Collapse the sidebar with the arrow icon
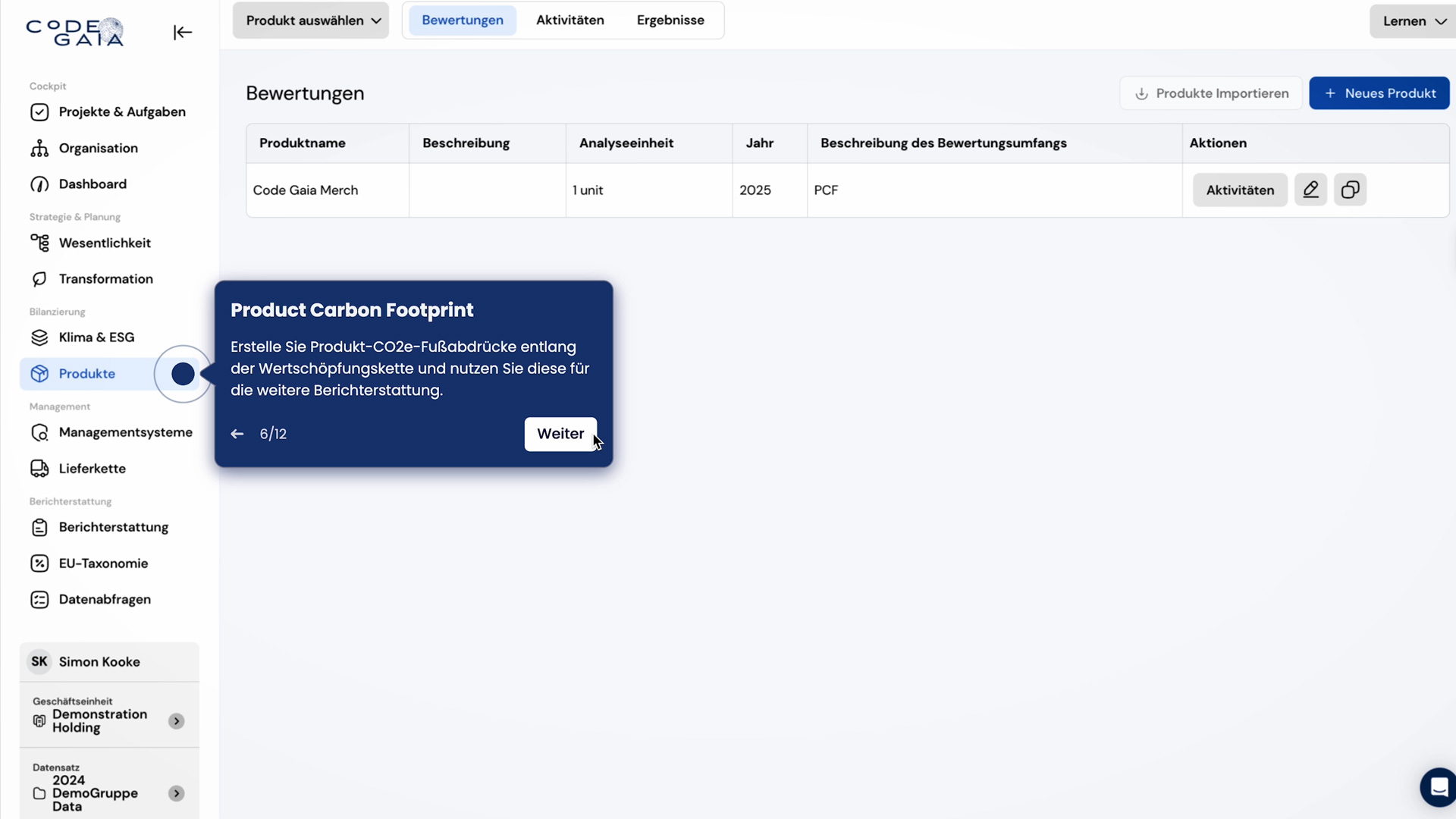The width and height of the screenshot is (1456, 819). point(183,32)
